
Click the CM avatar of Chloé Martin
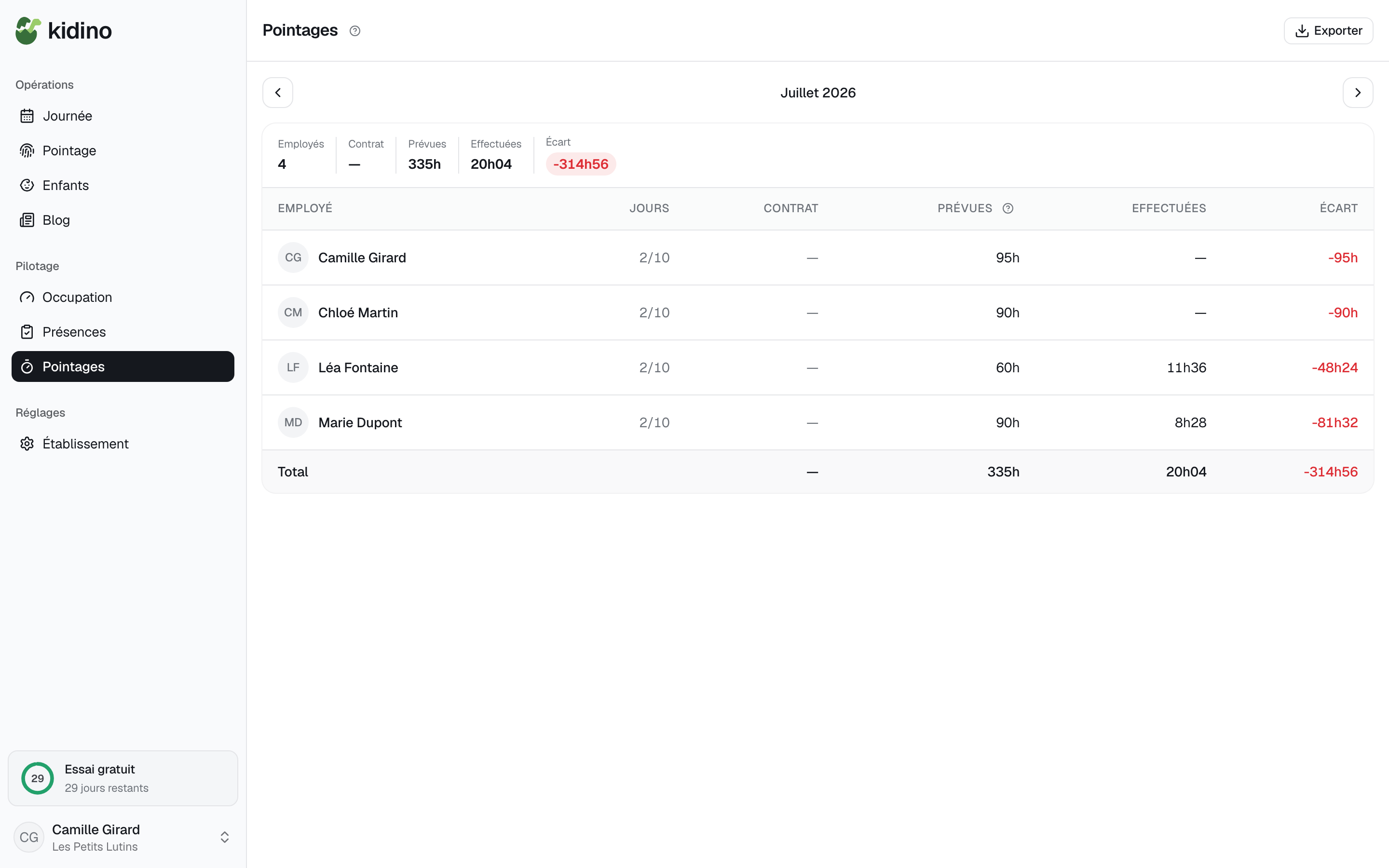[293, 312]
